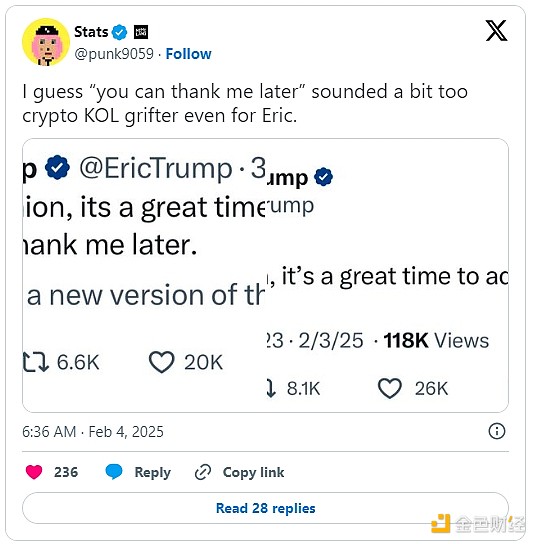The image size is (536, 544).
Task: Click the blue Reply speech bubble icon
Action: pyautogui.click(x=114, y=472)
